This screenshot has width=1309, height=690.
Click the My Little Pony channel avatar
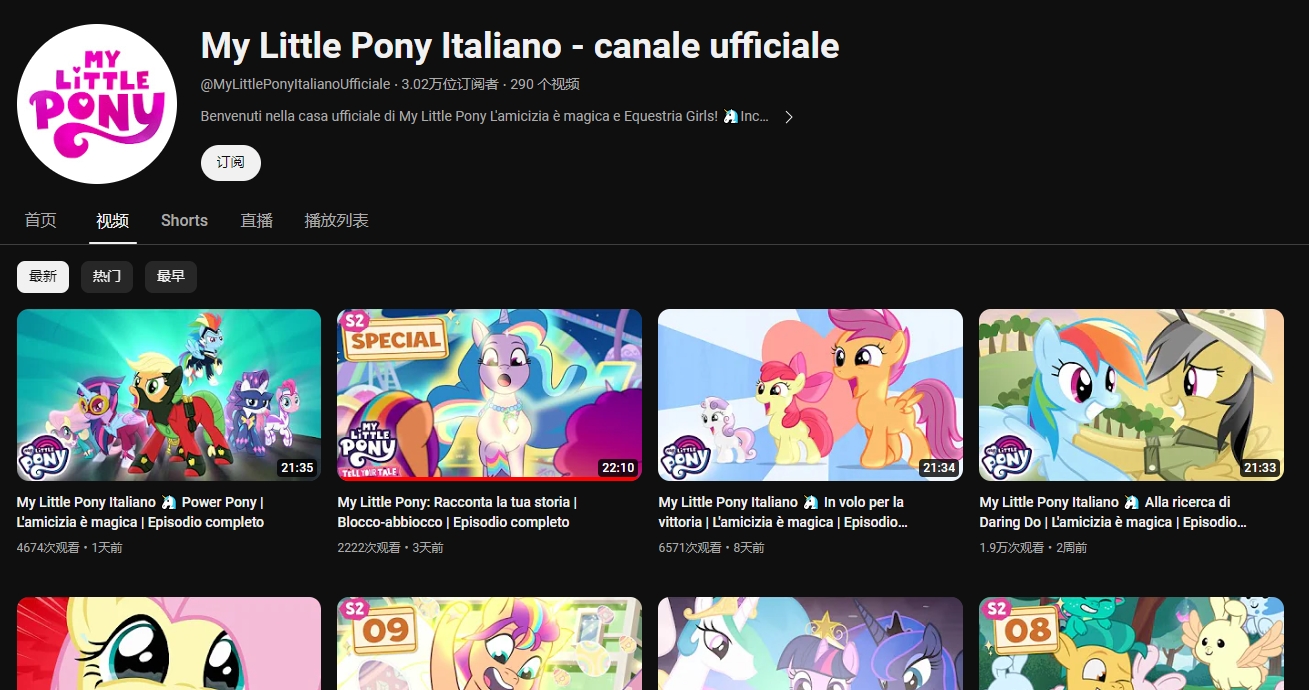point(97,104)
